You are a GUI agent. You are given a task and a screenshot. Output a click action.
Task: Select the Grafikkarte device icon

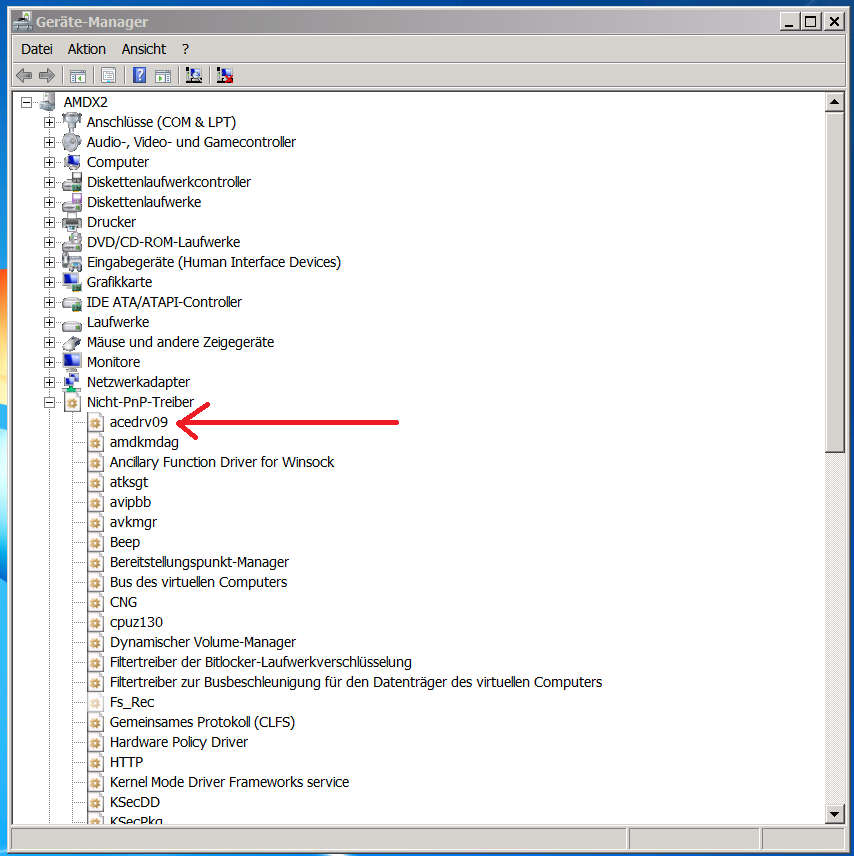point(72,282)
